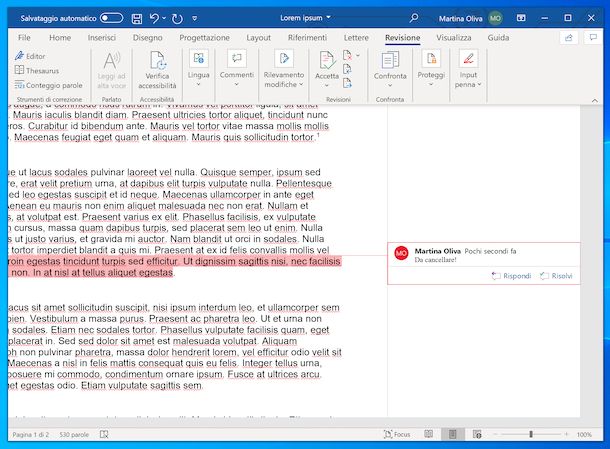Redo the last action
The height and width of the screenshot is (449, 610).
click(x=177, y=18)
